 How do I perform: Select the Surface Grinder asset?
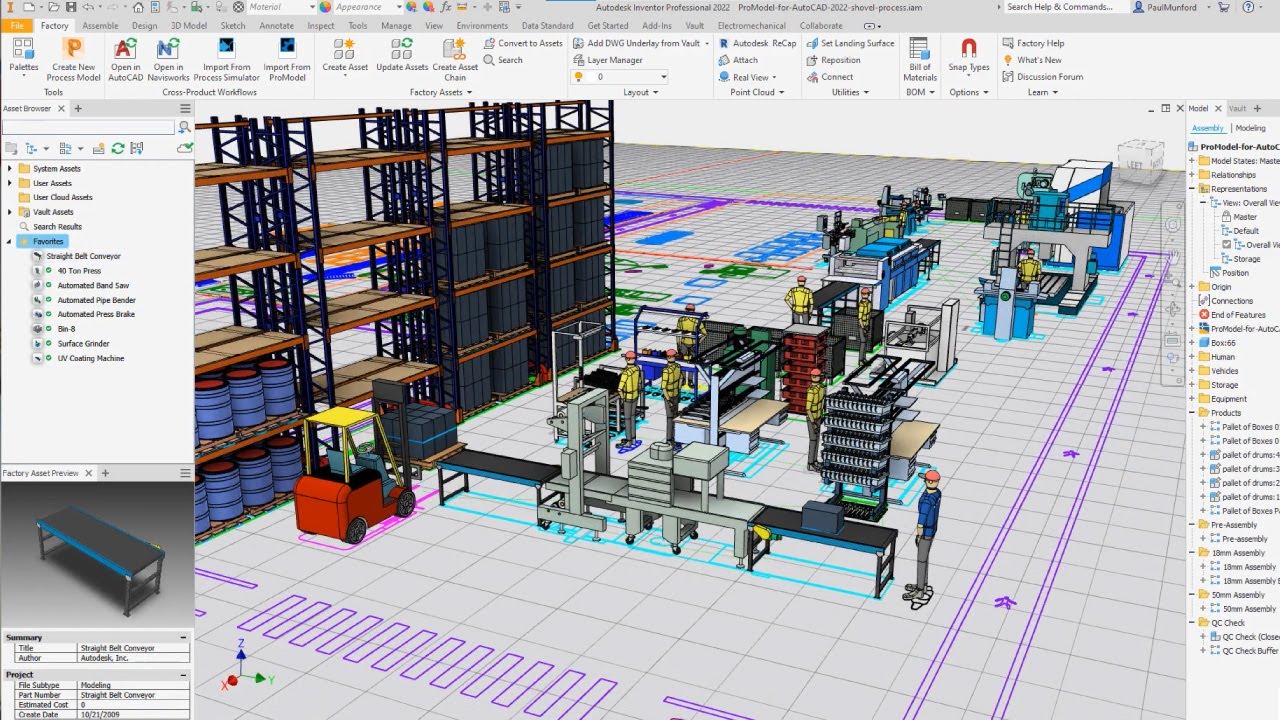point(83,343)
